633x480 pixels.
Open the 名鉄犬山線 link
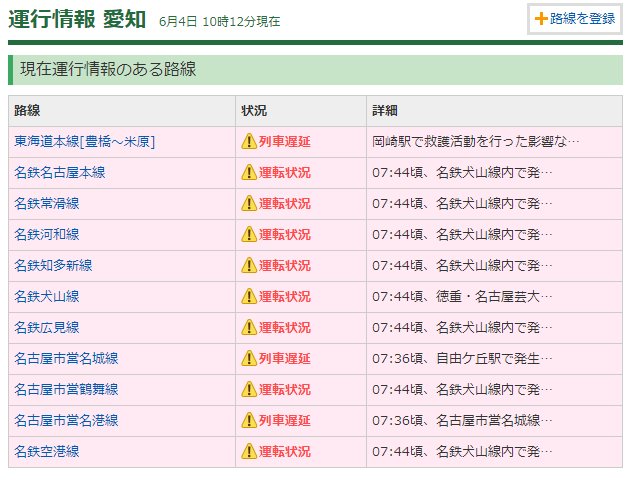[47, 297]
